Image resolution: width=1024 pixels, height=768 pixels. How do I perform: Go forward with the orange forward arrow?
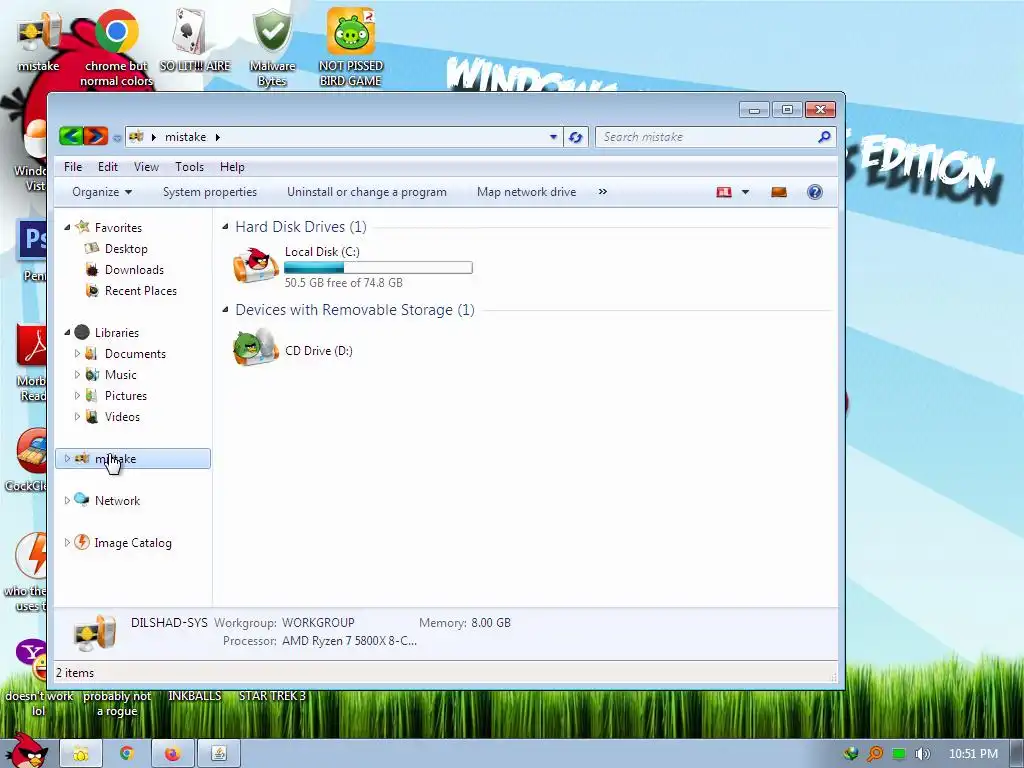(x=95, y=136)
